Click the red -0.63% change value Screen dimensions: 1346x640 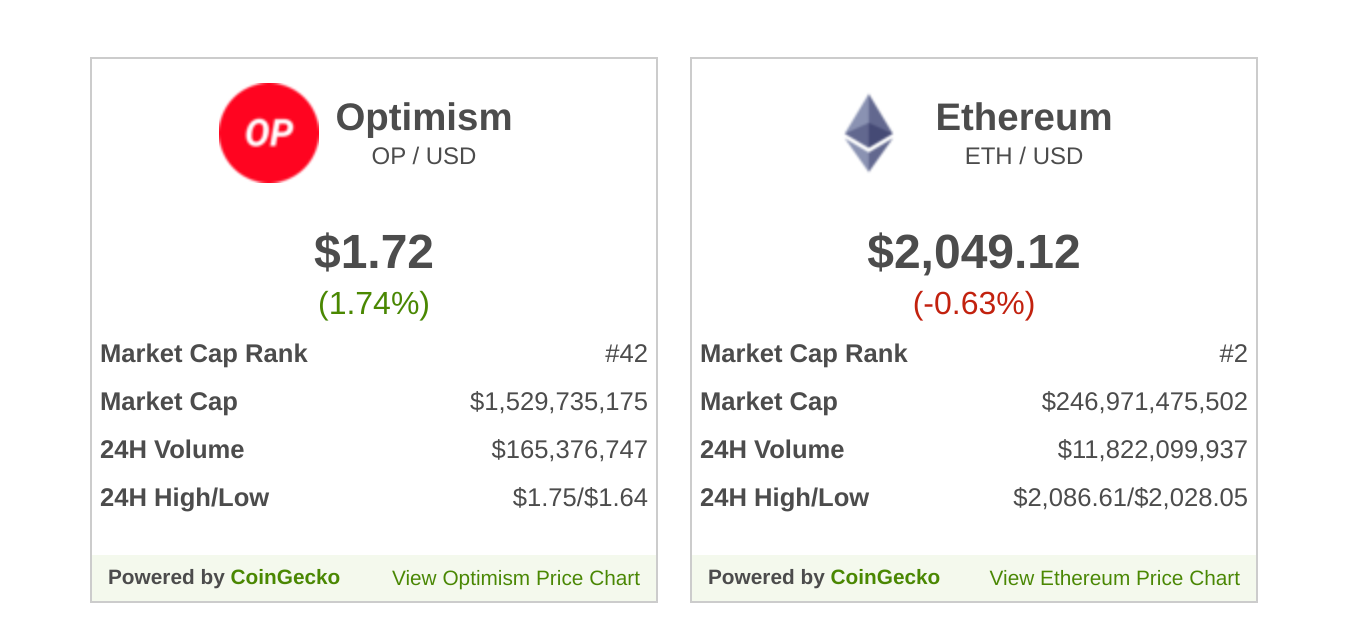pyautogui.click(x=973, y=303)
